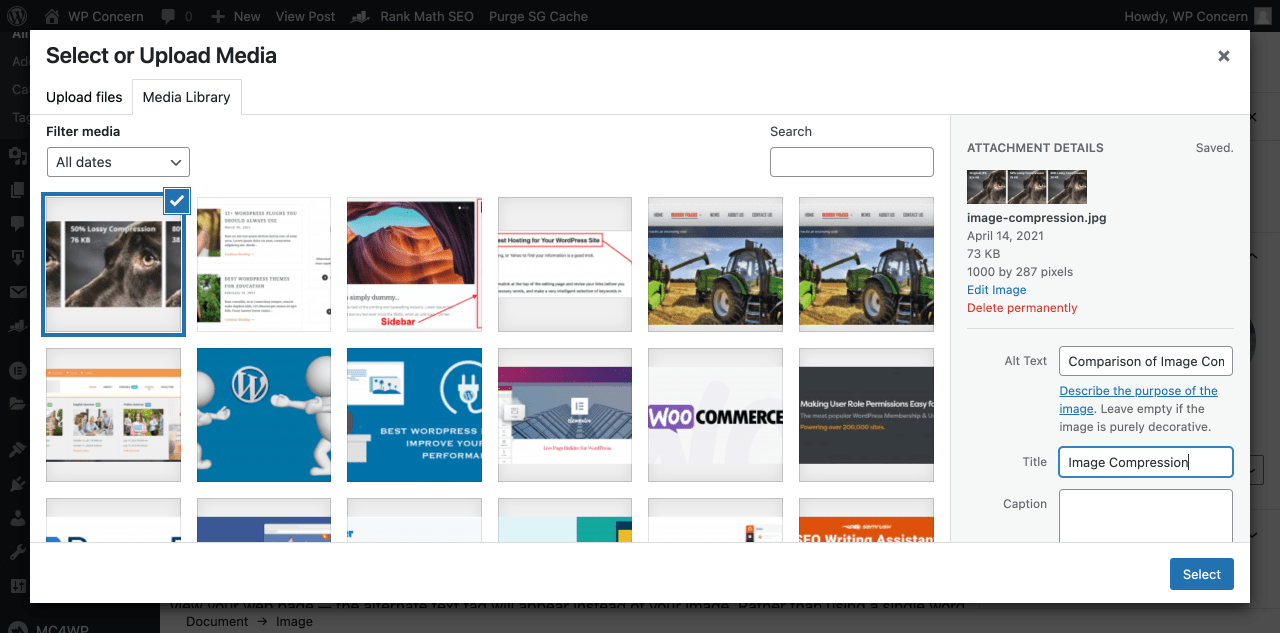
Task: Click Delete permanently link
Action: [x=1022, y=308]
